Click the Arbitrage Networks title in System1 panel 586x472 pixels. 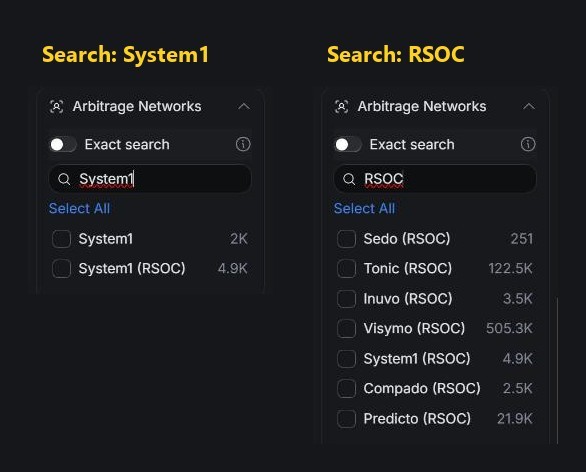pyautogui.click(x=137, y=107)
